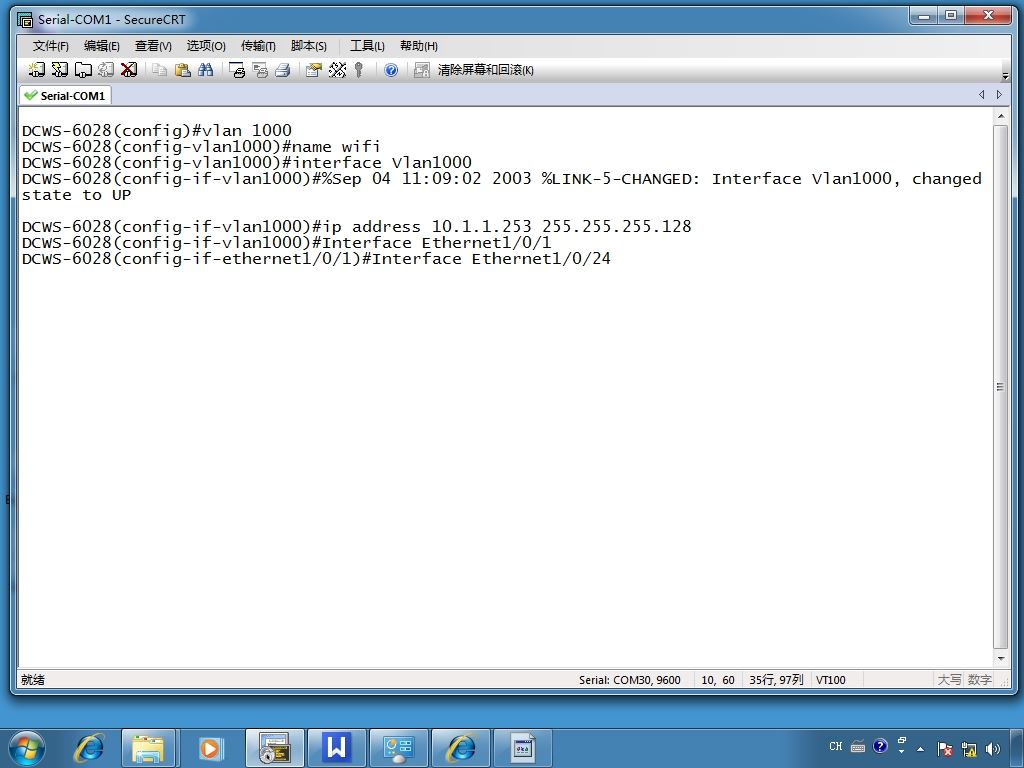Open the 帮助(H) menu
Image resolution: width=1024 pixels, height=768 pixels.
point(419,46)
